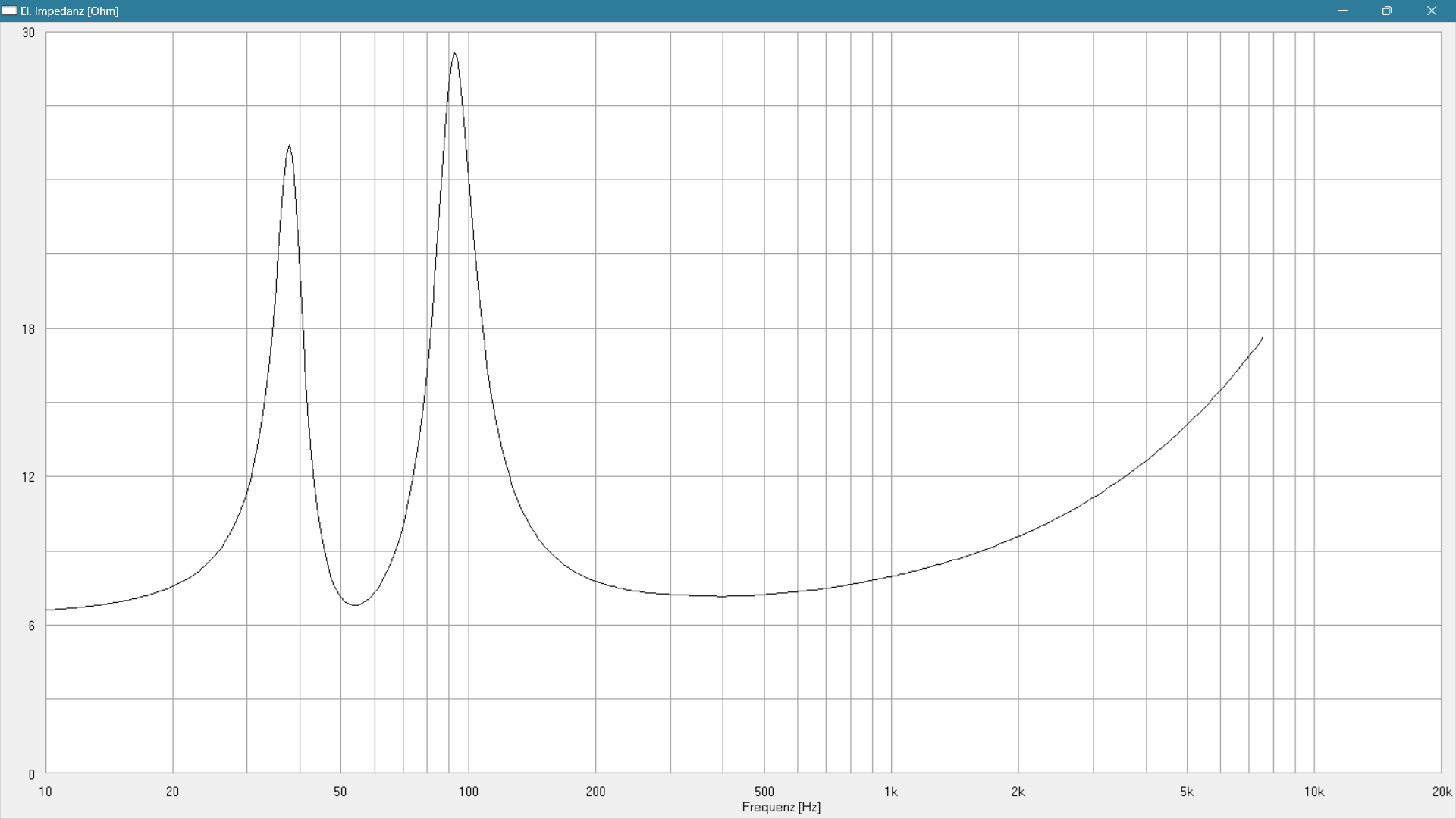Click the curve minimum between the two peaks

tap(355, 604)
